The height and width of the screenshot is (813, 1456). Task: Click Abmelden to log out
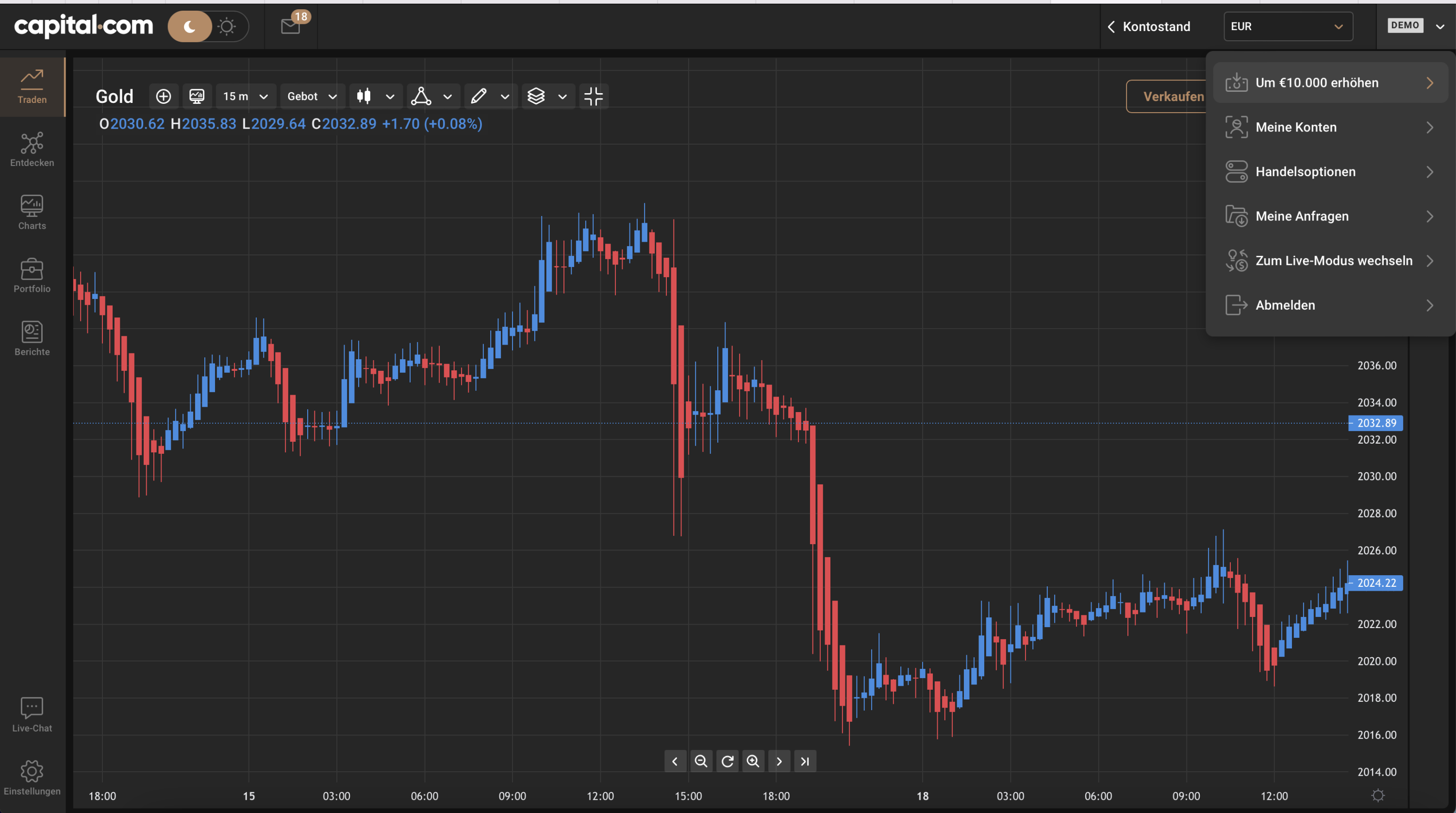[x=1330, y=305]
